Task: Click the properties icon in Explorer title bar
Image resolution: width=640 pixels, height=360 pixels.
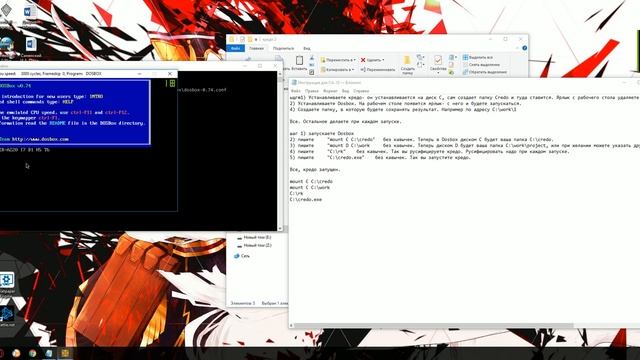Action: 242,39
